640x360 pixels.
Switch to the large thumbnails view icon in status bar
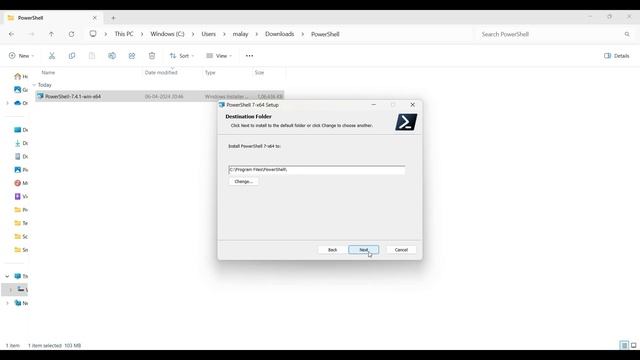pos(633,345)
